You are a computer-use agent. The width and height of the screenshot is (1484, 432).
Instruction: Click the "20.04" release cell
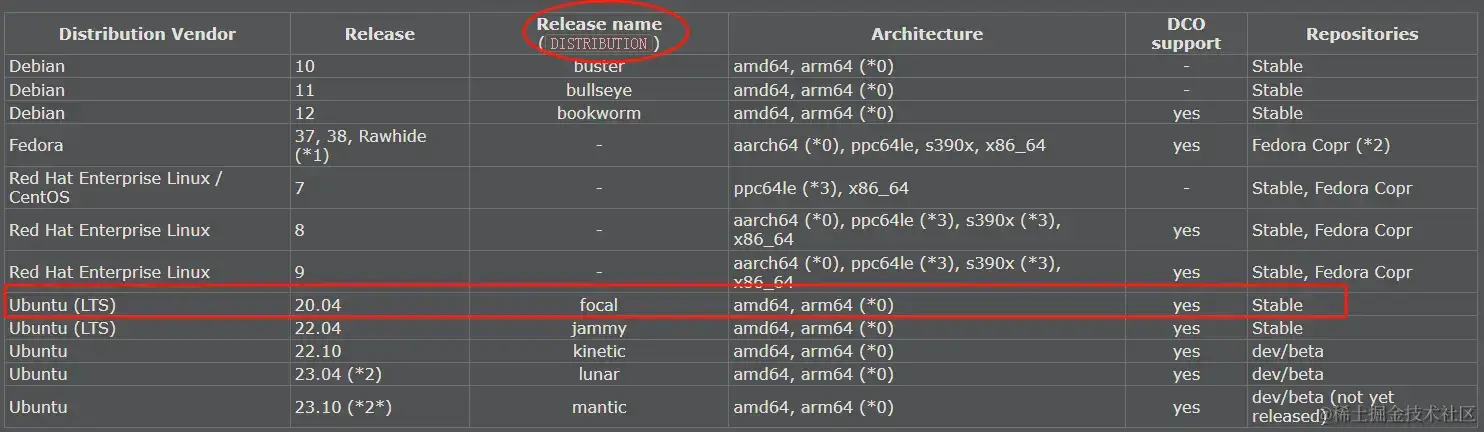[380, 305]
